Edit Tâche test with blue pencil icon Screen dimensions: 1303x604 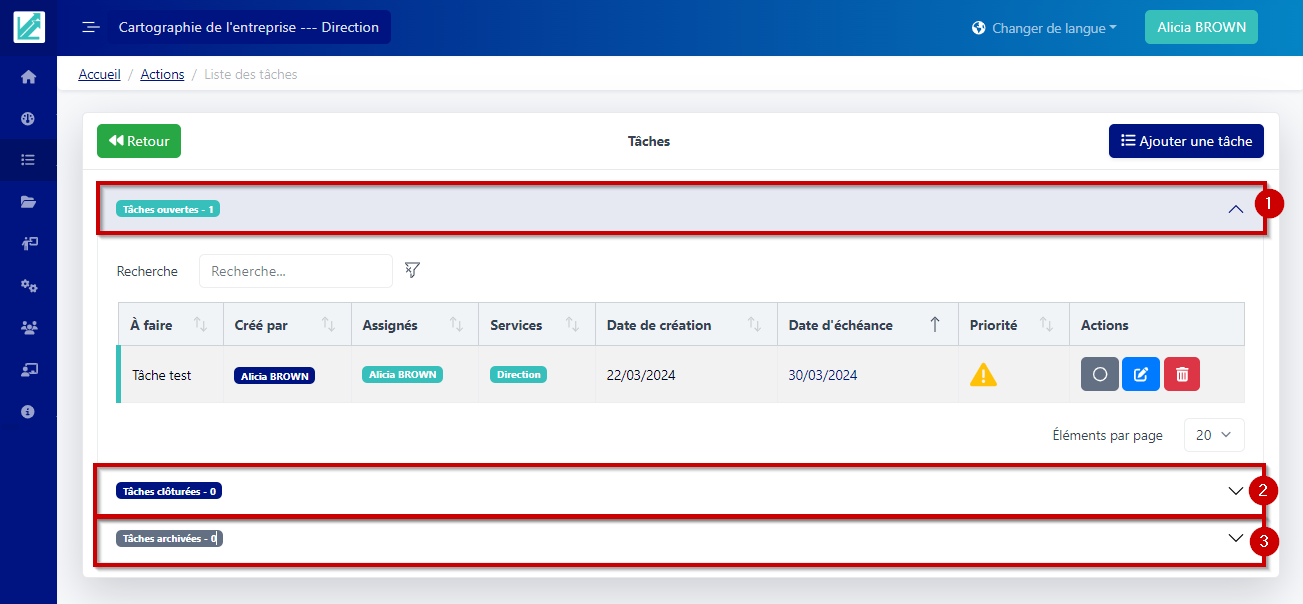(1141, 374)
